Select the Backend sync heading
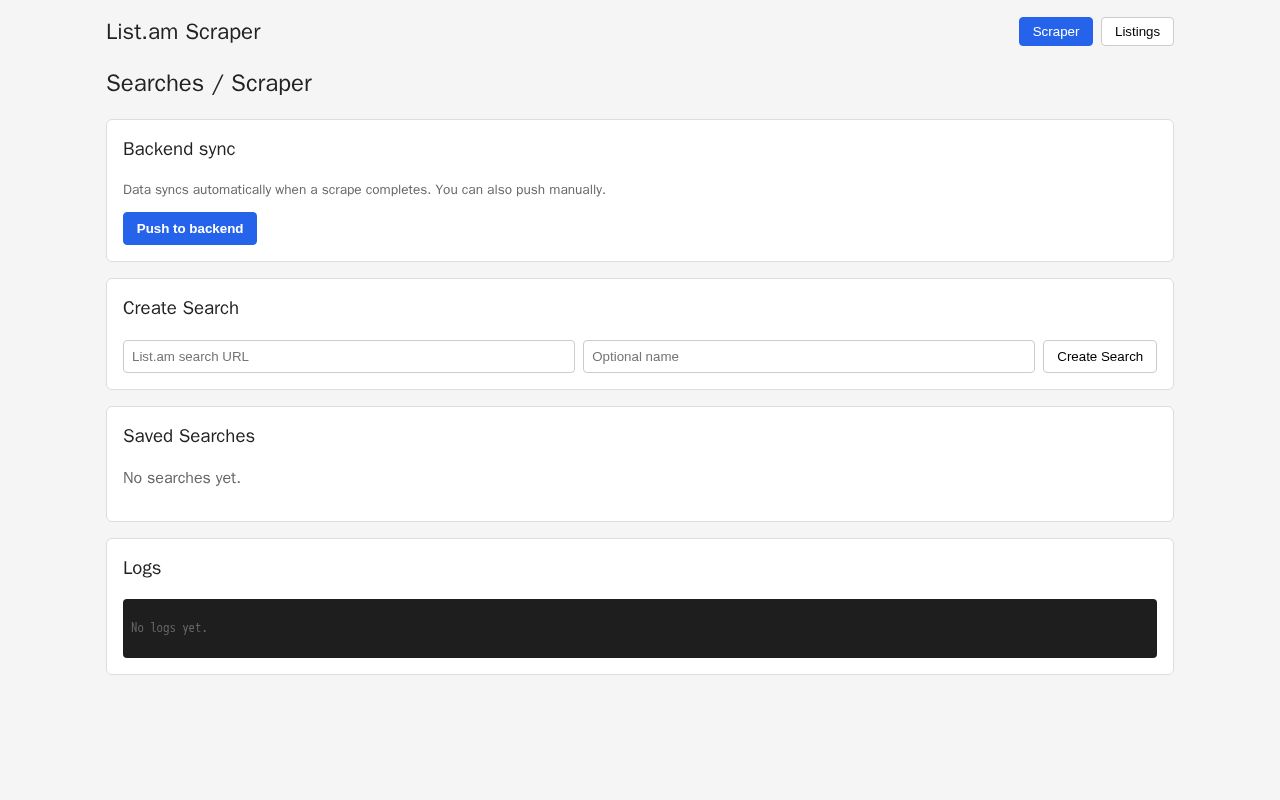 pyautogui.click(x=179, y=149)
